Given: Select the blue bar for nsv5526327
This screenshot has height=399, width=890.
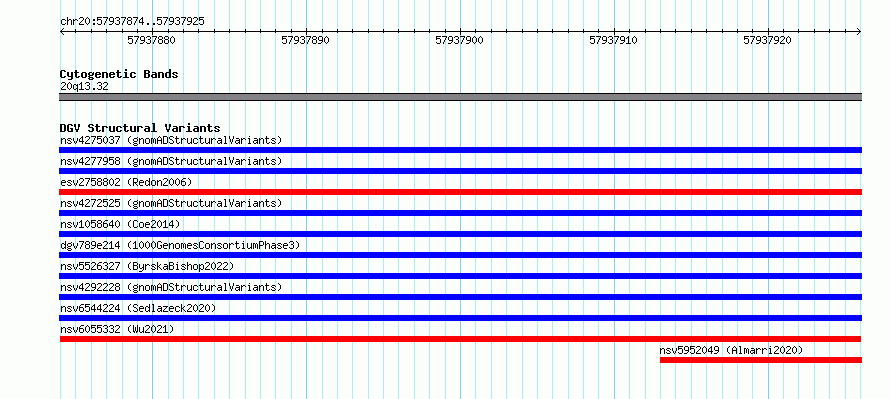Looking at the screenshot, I should click(x=460, y=276).
